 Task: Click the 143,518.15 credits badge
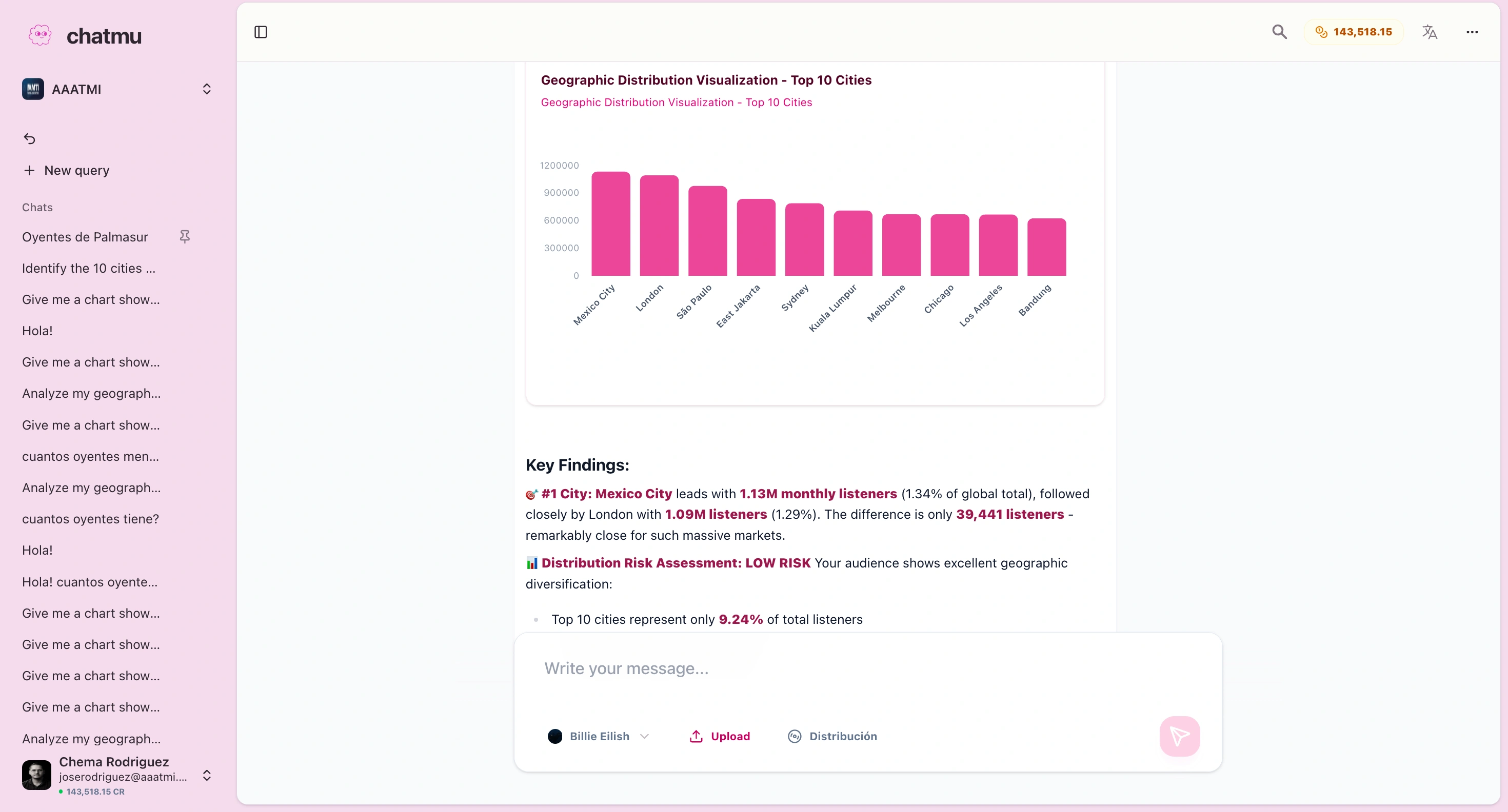coord(1354,32)
